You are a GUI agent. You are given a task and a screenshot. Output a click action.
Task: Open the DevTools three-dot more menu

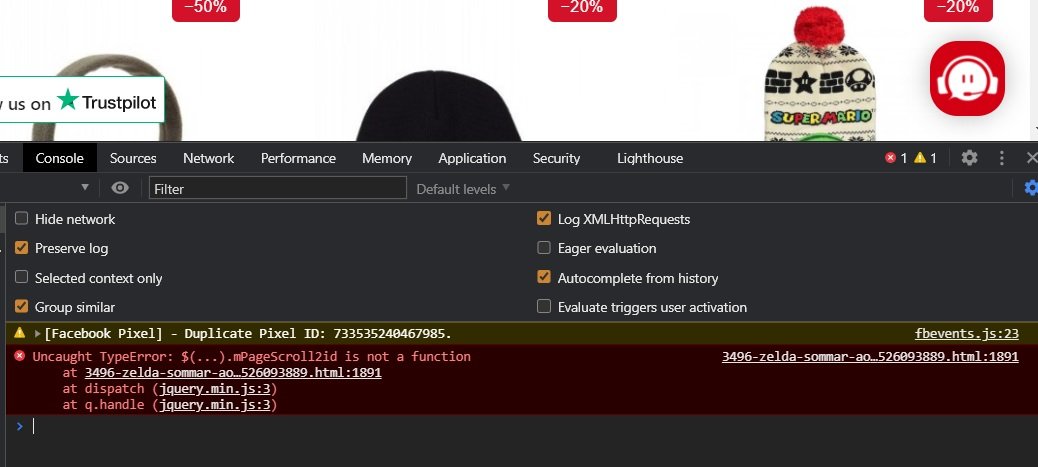pyautogui.click(x=1002, y=158)
